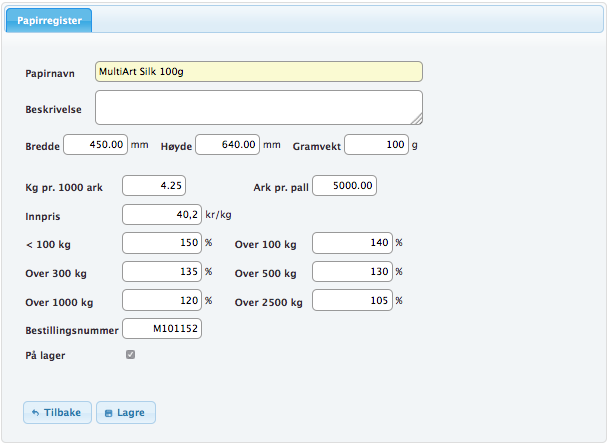Click into the Papirnavn text field

pyautogui.click(x=258, y=72)
